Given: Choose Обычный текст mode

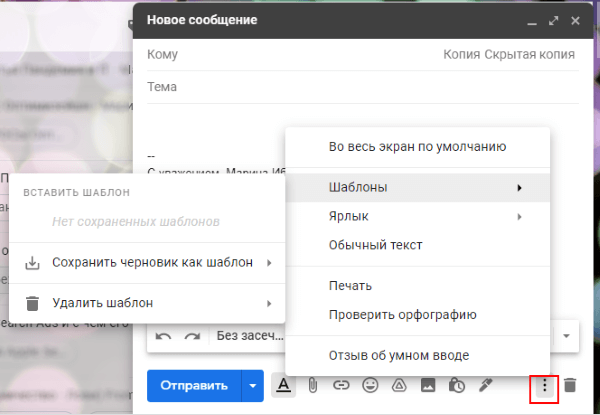Looking at the screenshot, I should [417, 245].
